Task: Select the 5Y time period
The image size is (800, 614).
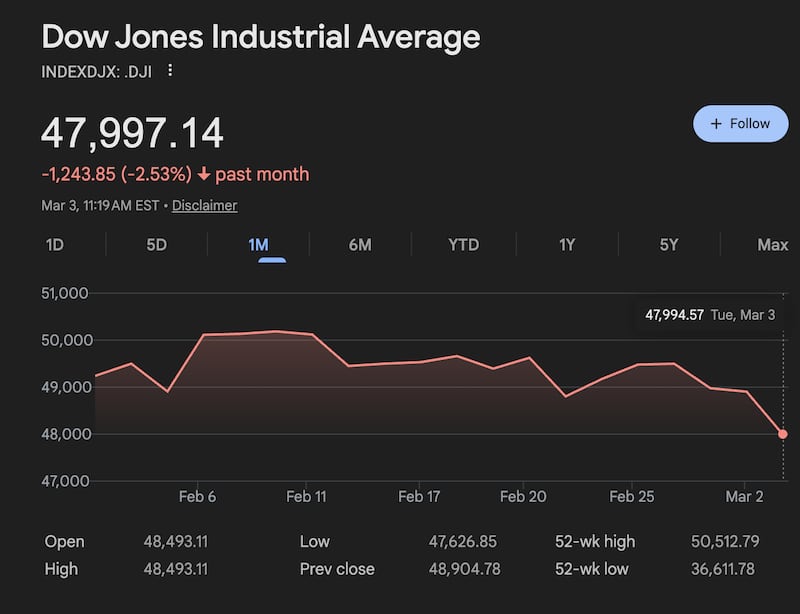Action: [x=667, y=244]
